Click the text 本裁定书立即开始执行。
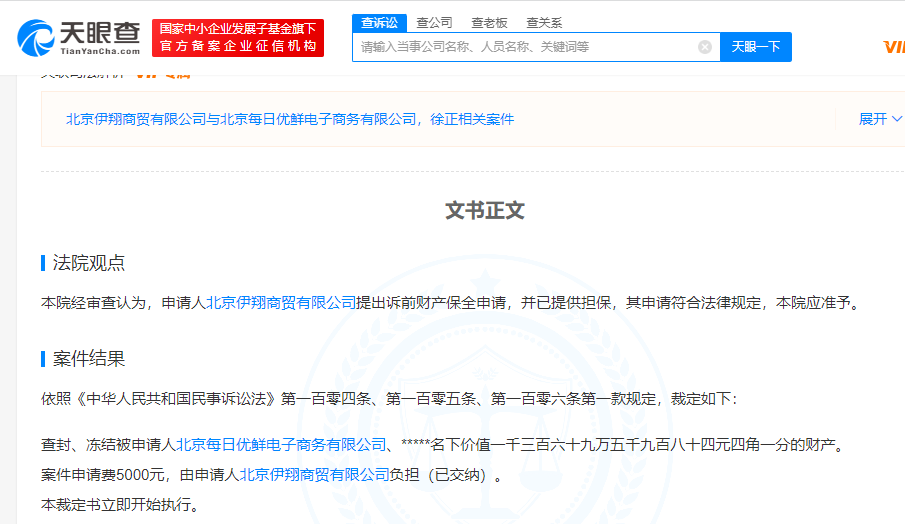This screenshot has width=905, height=524. pyautogui.click(x=120, y=504)
